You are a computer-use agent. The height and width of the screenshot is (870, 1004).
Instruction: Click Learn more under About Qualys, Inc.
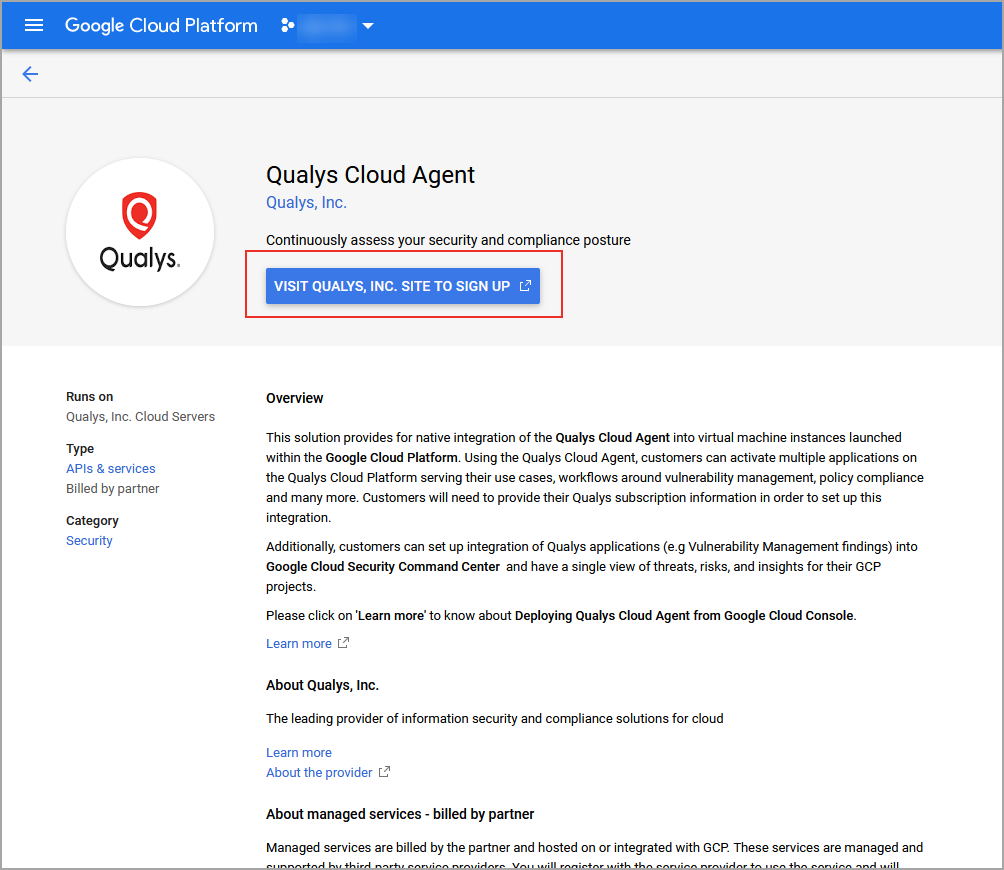tap(298, 753)
